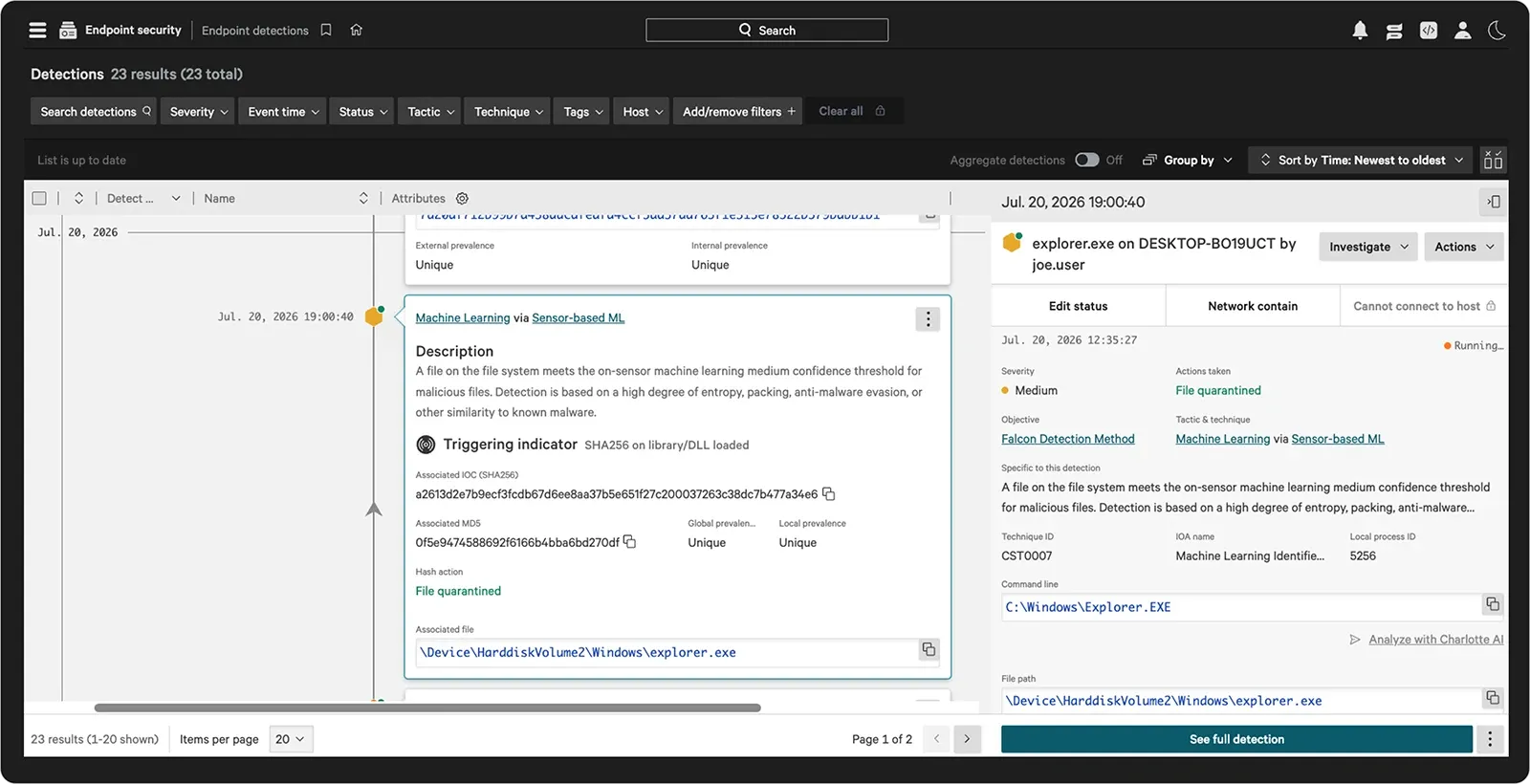Check the select-all detections checkbox
Screen dimensions: 1530x784
(39, 199)
